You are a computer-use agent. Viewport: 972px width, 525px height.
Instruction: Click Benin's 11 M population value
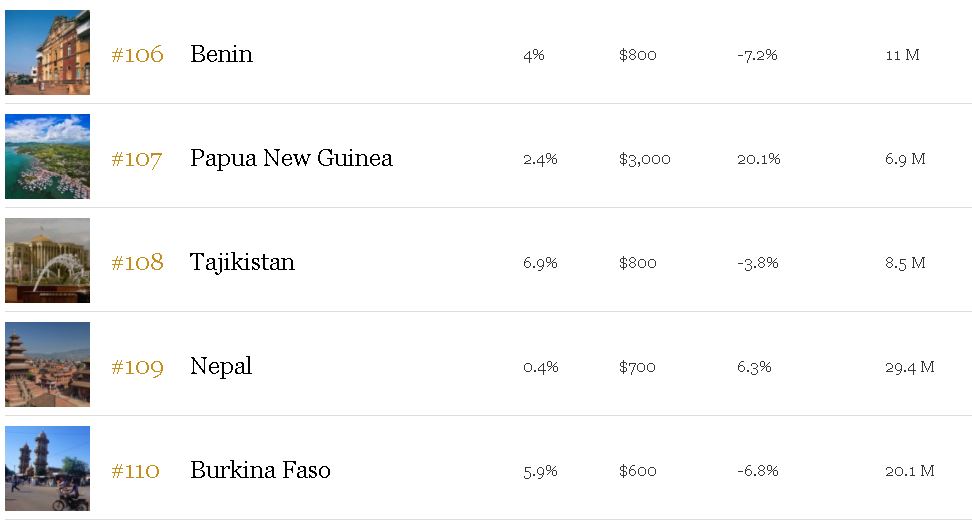coord(902,55)
